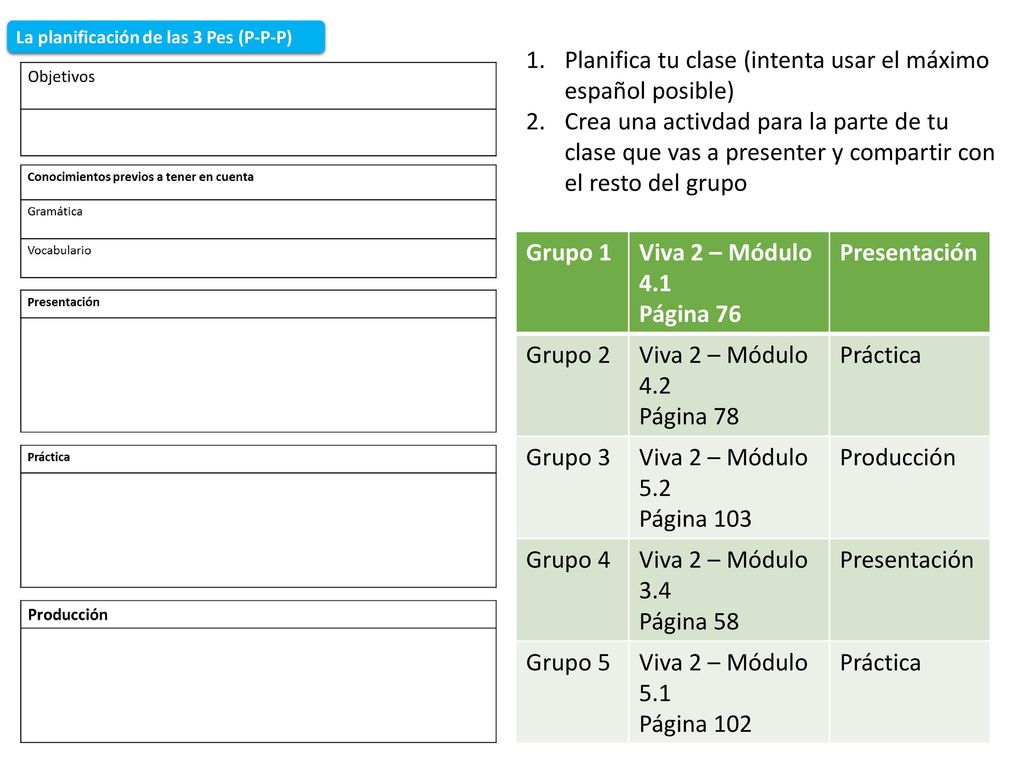Click the empty box below Objetivos
1024x768 pixels.
click(258, 133)
